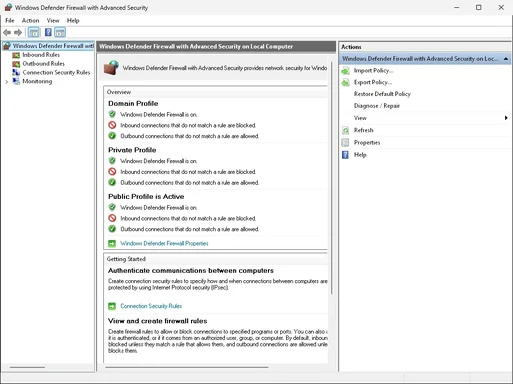513x384 pixels.
Task: Click green arrow icon beside Connection Security Rules link
Action: [112, 306]
